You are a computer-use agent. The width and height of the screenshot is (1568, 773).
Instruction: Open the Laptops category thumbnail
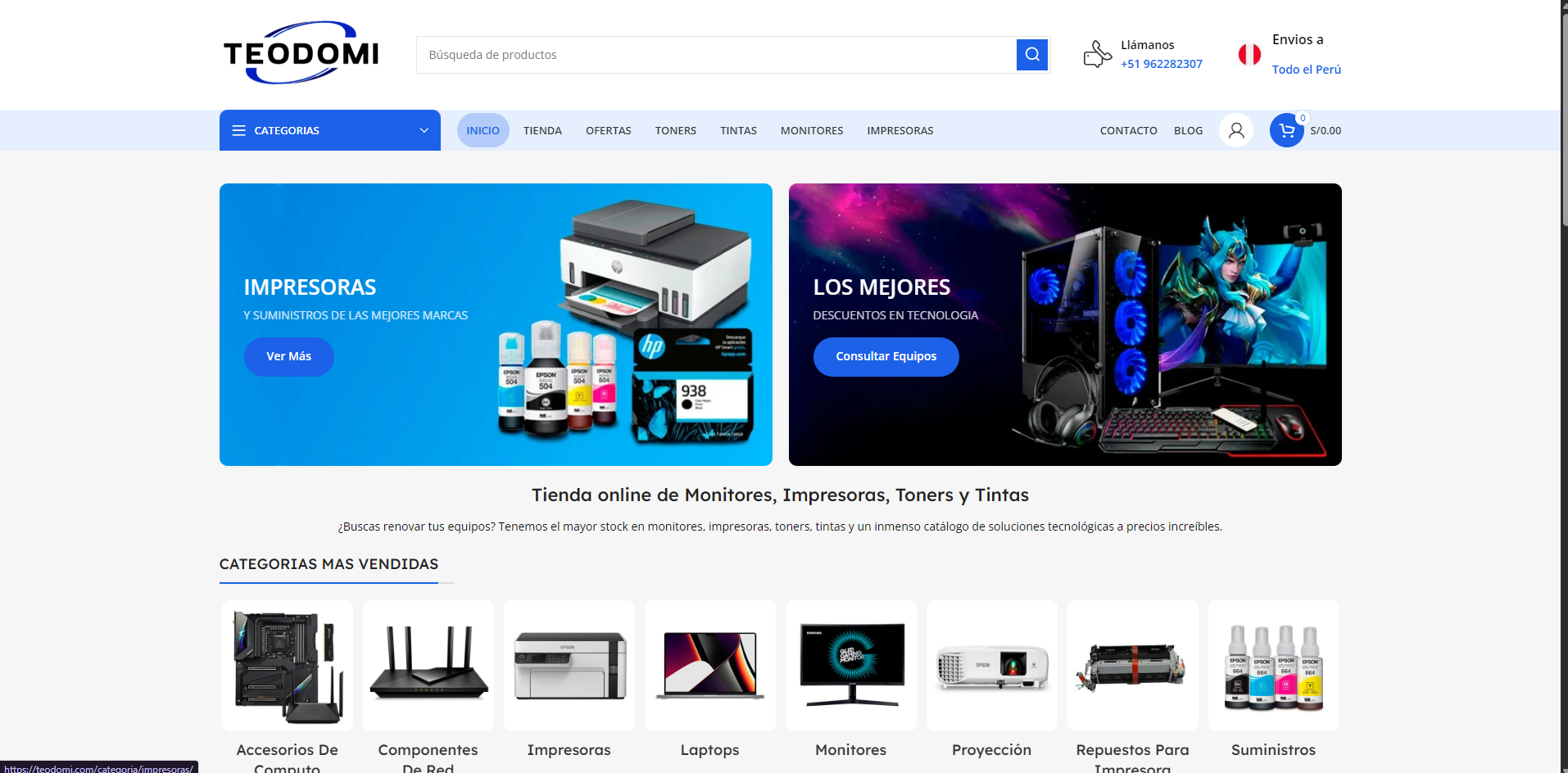coord(710,666)
